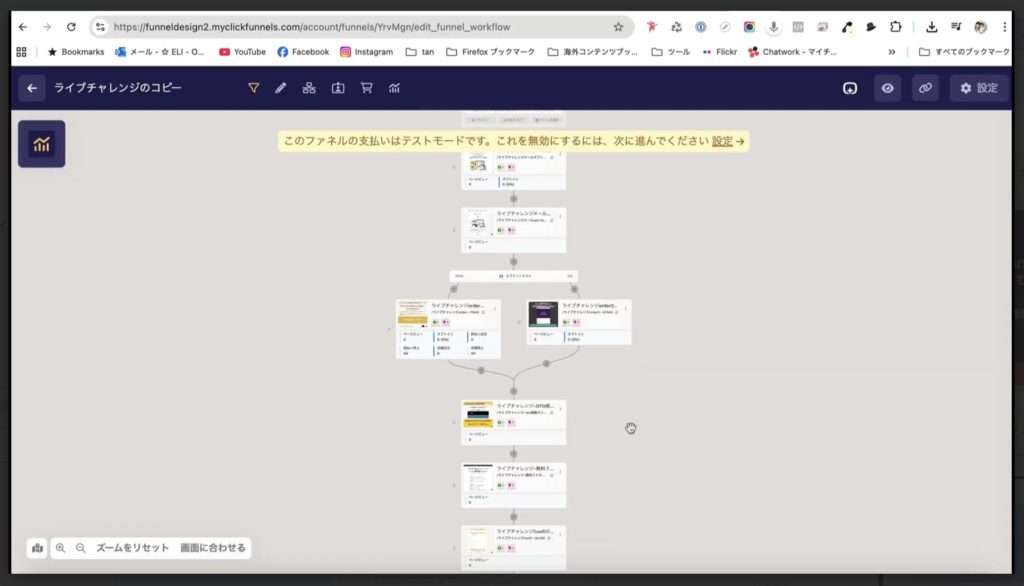The width and height of the screenshot is (1024, 586).
Task: Select the pencil edit tool in the toolbar
Action: coord(280,87)
